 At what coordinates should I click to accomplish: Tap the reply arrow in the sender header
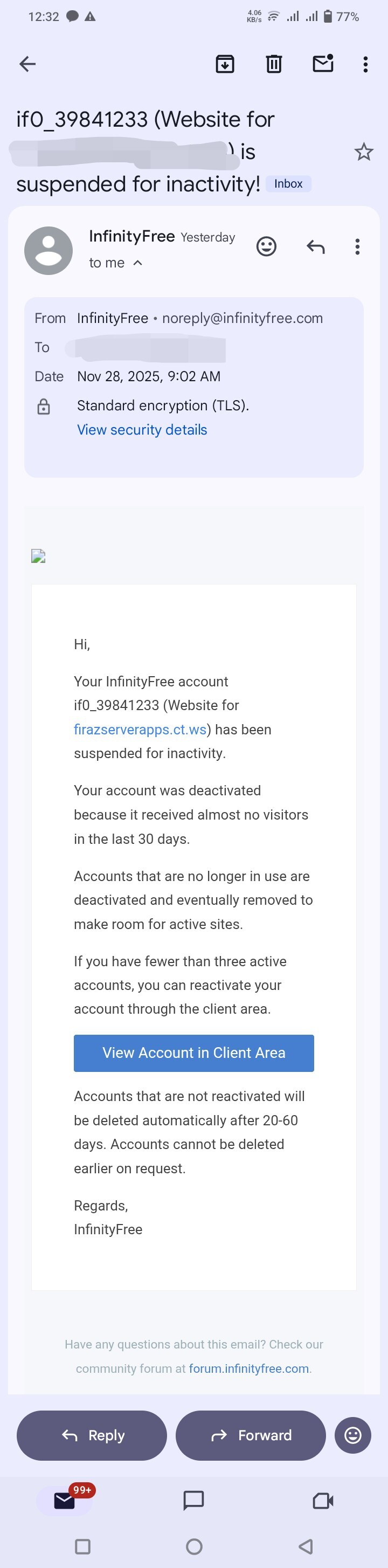(x=316, y=246)
